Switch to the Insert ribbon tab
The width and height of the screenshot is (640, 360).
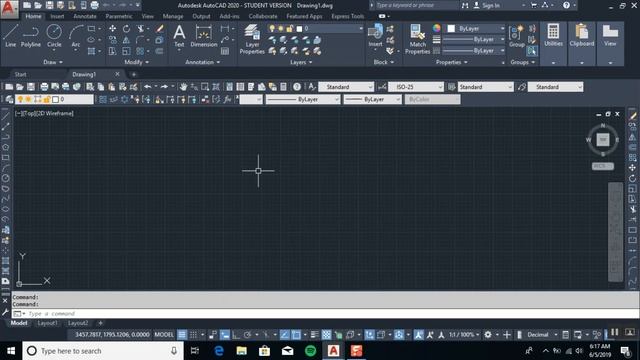click(x=57, y=16)
